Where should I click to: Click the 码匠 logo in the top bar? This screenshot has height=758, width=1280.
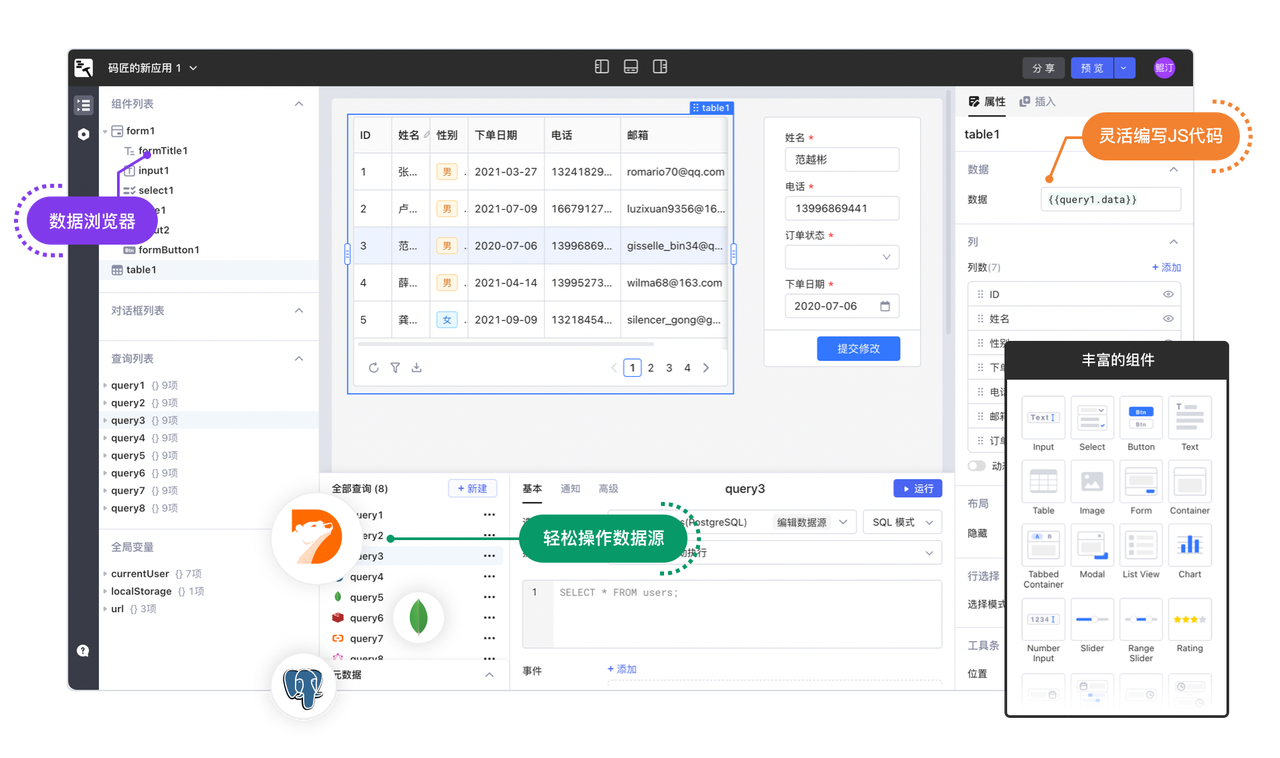pyautogui.click(x=84, y=68)
